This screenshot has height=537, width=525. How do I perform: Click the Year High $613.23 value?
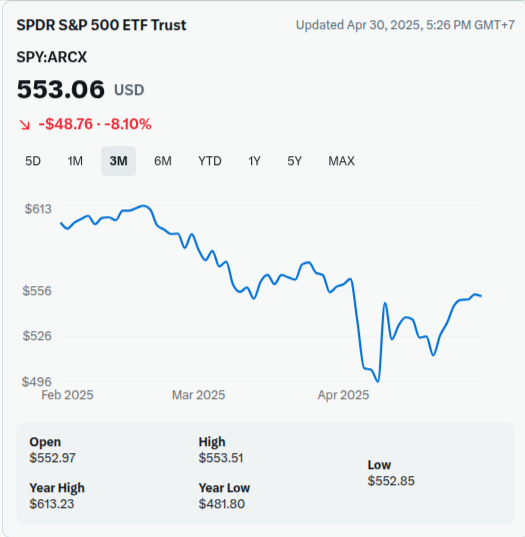click(x=52, y=504)
